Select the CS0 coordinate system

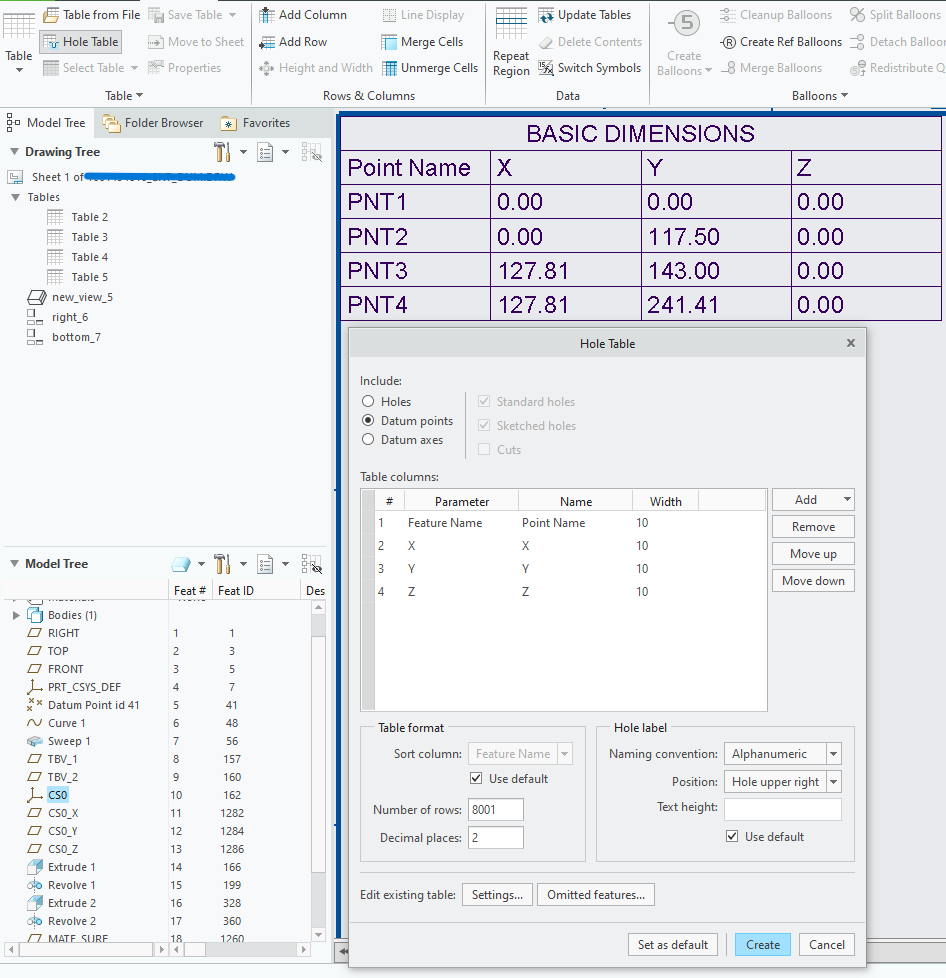coord(57,795)
